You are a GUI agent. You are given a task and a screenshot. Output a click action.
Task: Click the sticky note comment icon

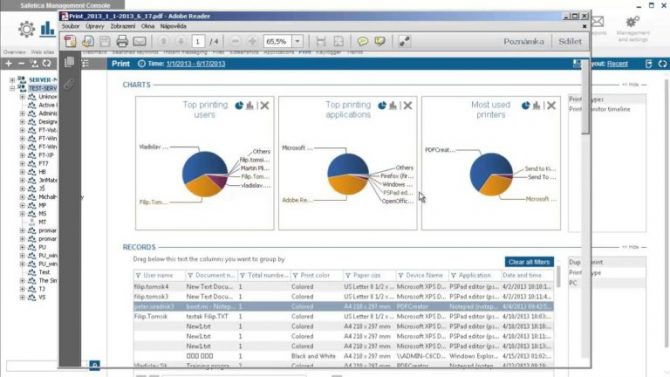[x=362, y=41]
